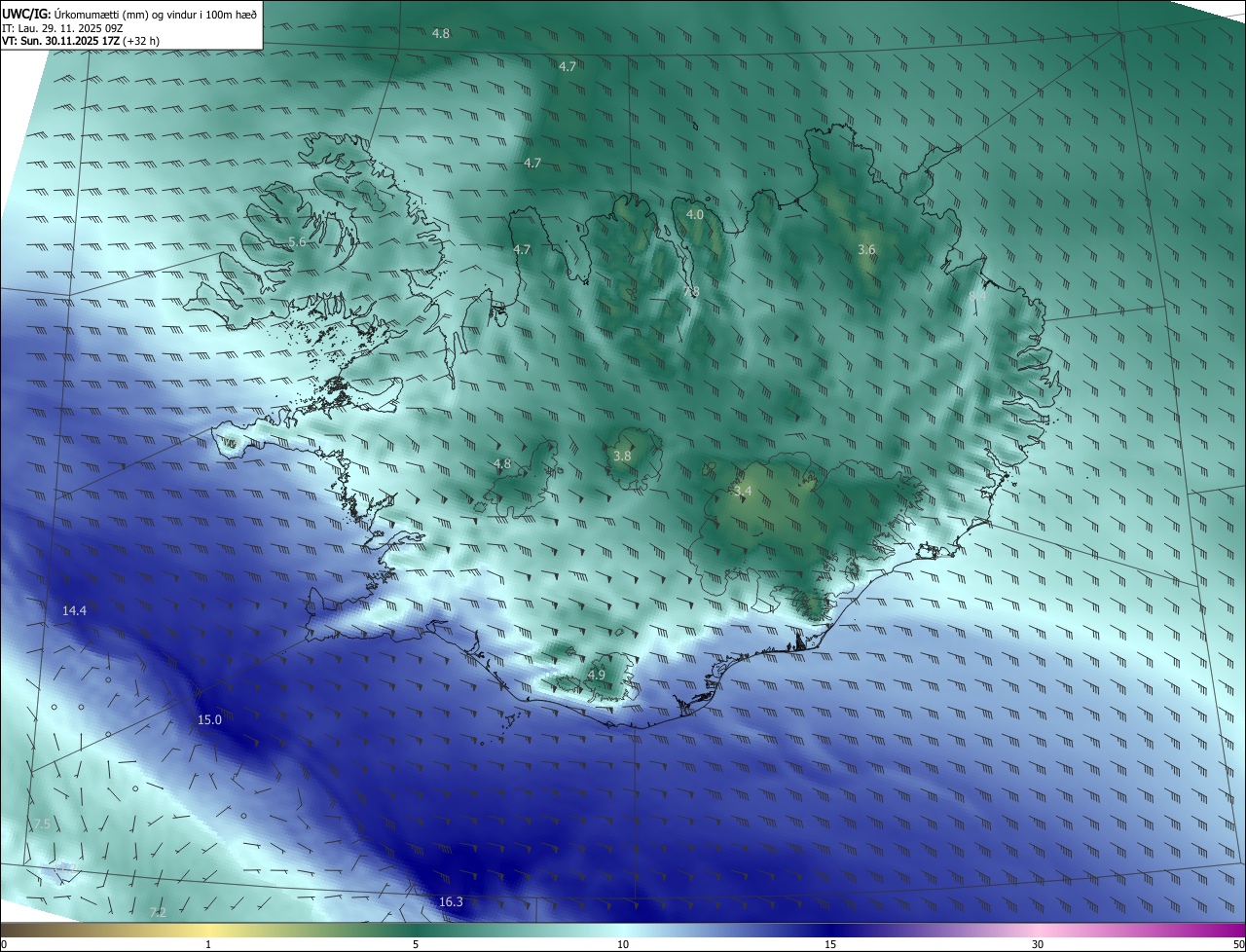Viewport: 1246px width, 952px height.
Task: Click the 'IT: Lau. 29. 11. 2025 09Z' line
Action: click(x=62, y=27)
